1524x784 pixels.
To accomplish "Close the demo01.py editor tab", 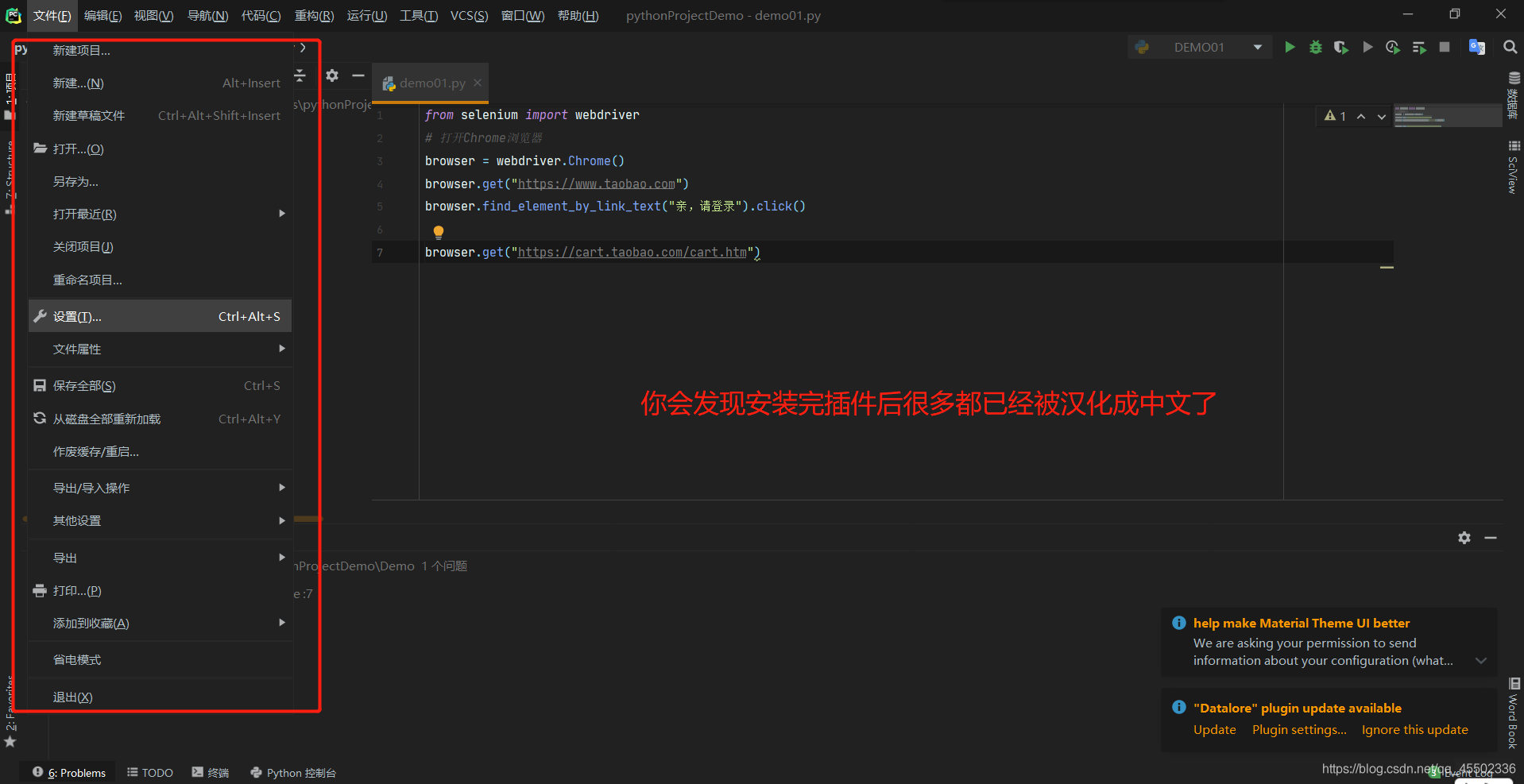I will [x=478, y=83].
